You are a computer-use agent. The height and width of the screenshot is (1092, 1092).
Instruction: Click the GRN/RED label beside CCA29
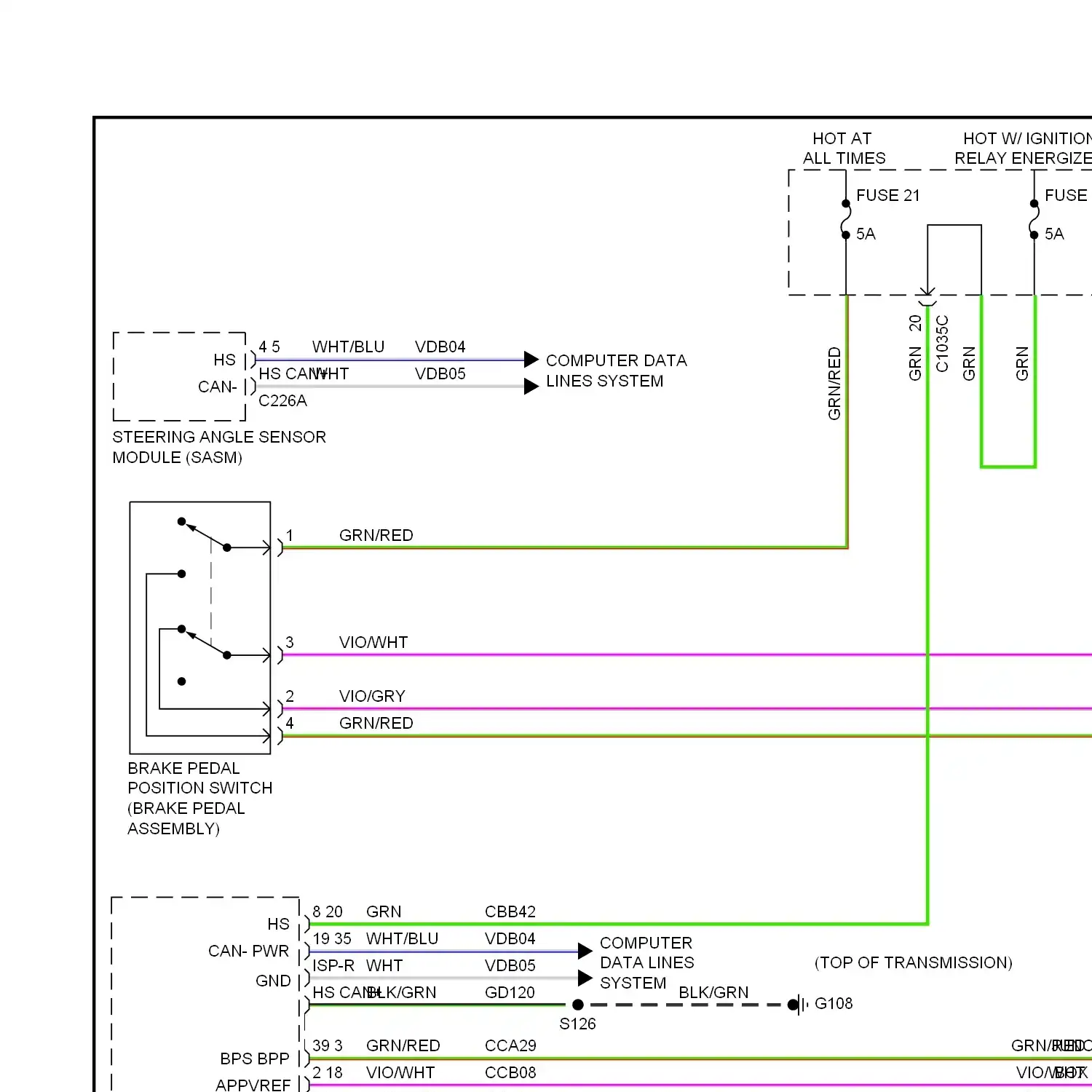coord(403,1045)
